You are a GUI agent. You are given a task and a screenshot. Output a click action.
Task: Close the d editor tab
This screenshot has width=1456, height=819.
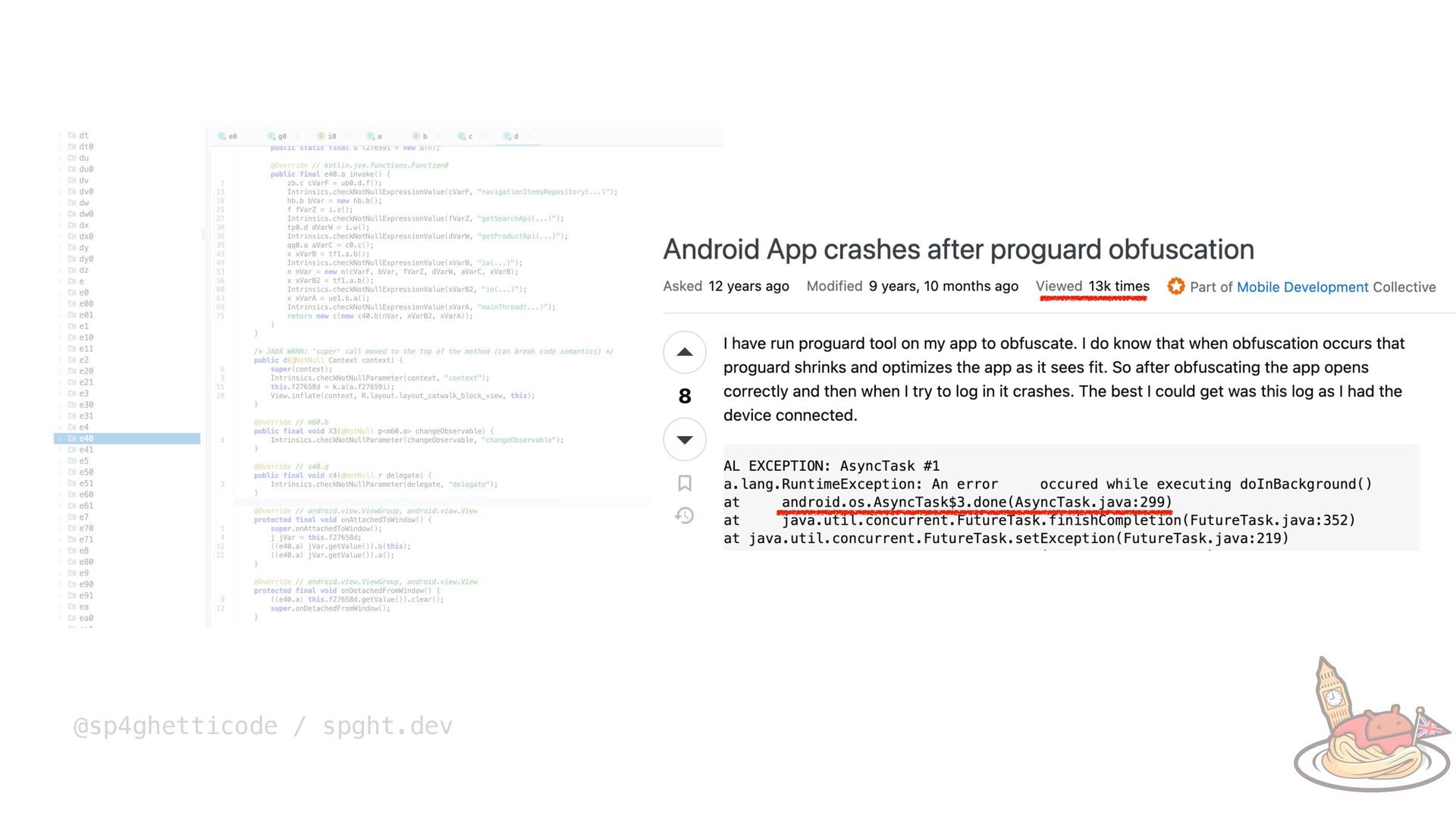click(x=529, y=136)
